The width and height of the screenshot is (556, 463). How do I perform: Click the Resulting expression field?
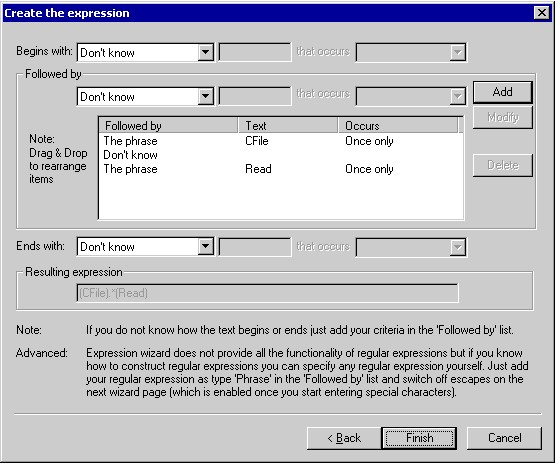coord(267,293)
